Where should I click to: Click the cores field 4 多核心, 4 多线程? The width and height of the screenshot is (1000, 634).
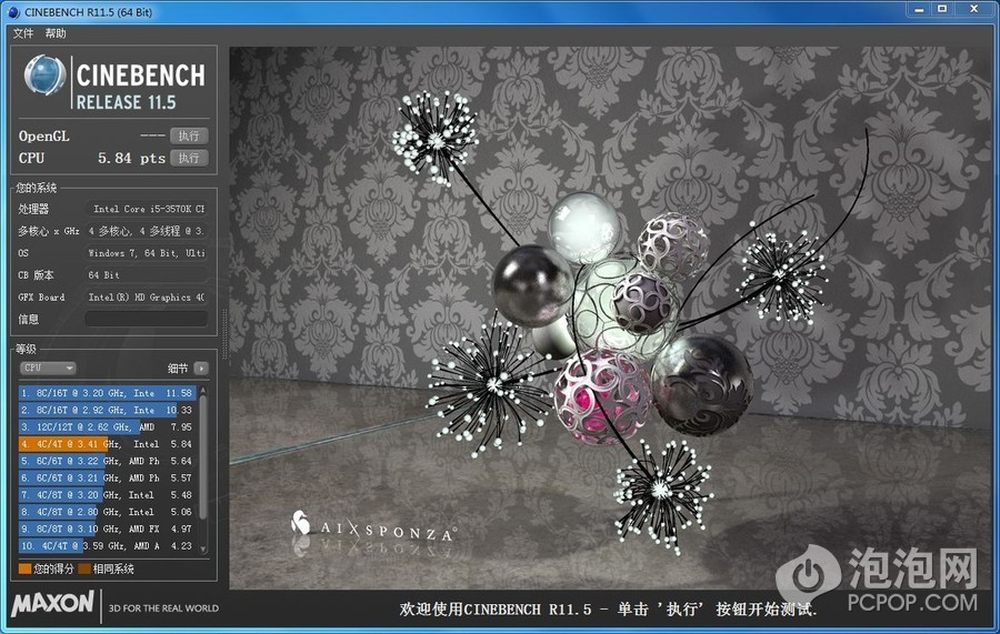pyautogui.click(x=146, y=231)
